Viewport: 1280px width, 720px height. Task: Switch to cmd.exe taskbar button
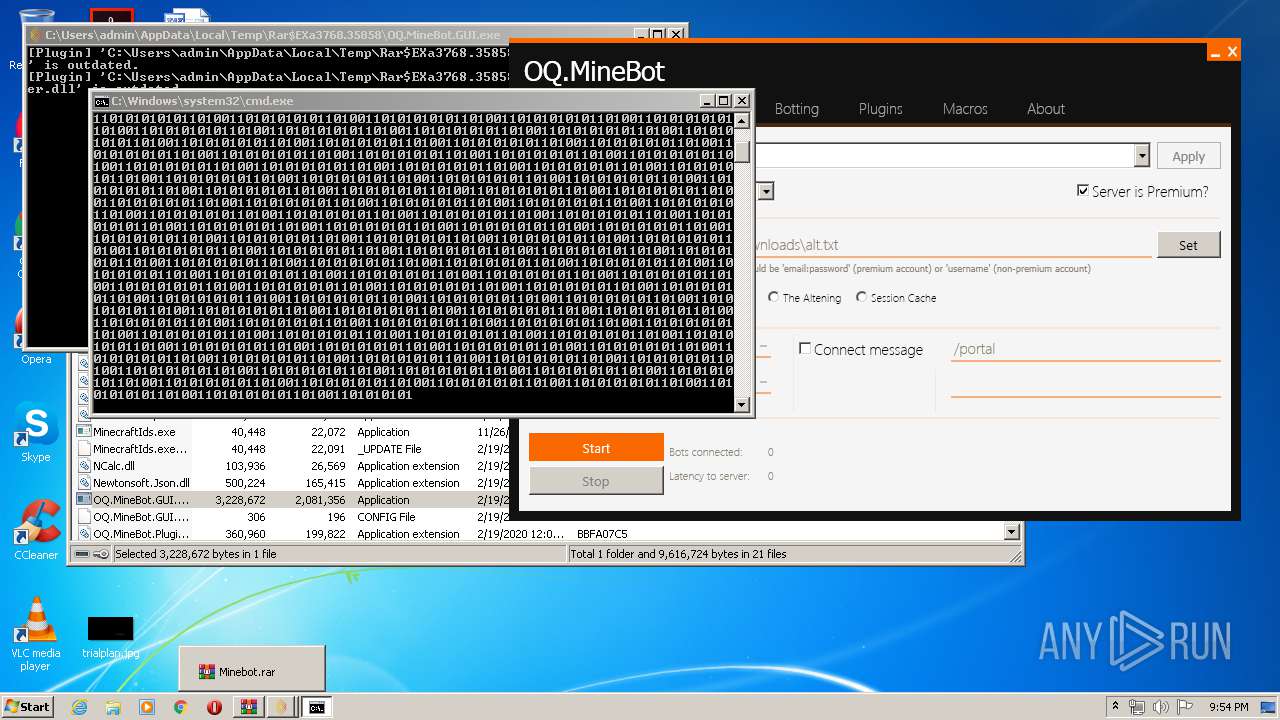click(317, 707)
